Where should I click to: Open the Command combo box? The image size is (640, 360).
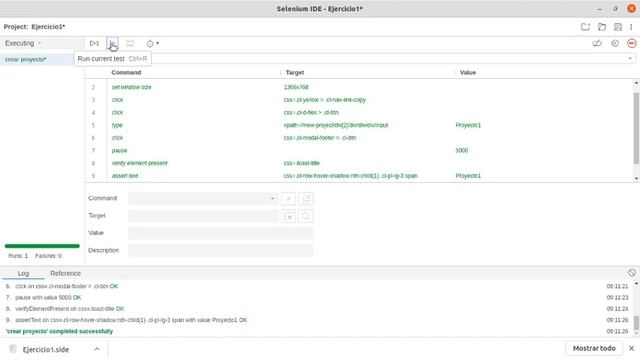click(x=203, y=198)
